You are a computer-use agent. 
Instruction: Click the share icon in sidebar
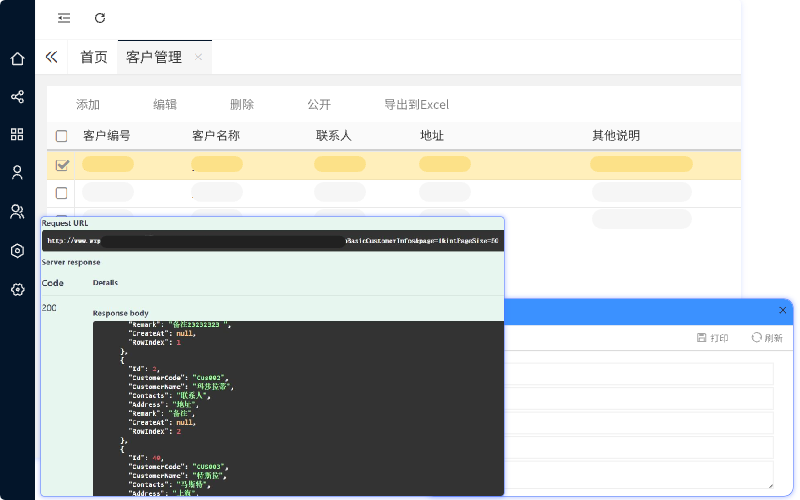click(17, 97)
